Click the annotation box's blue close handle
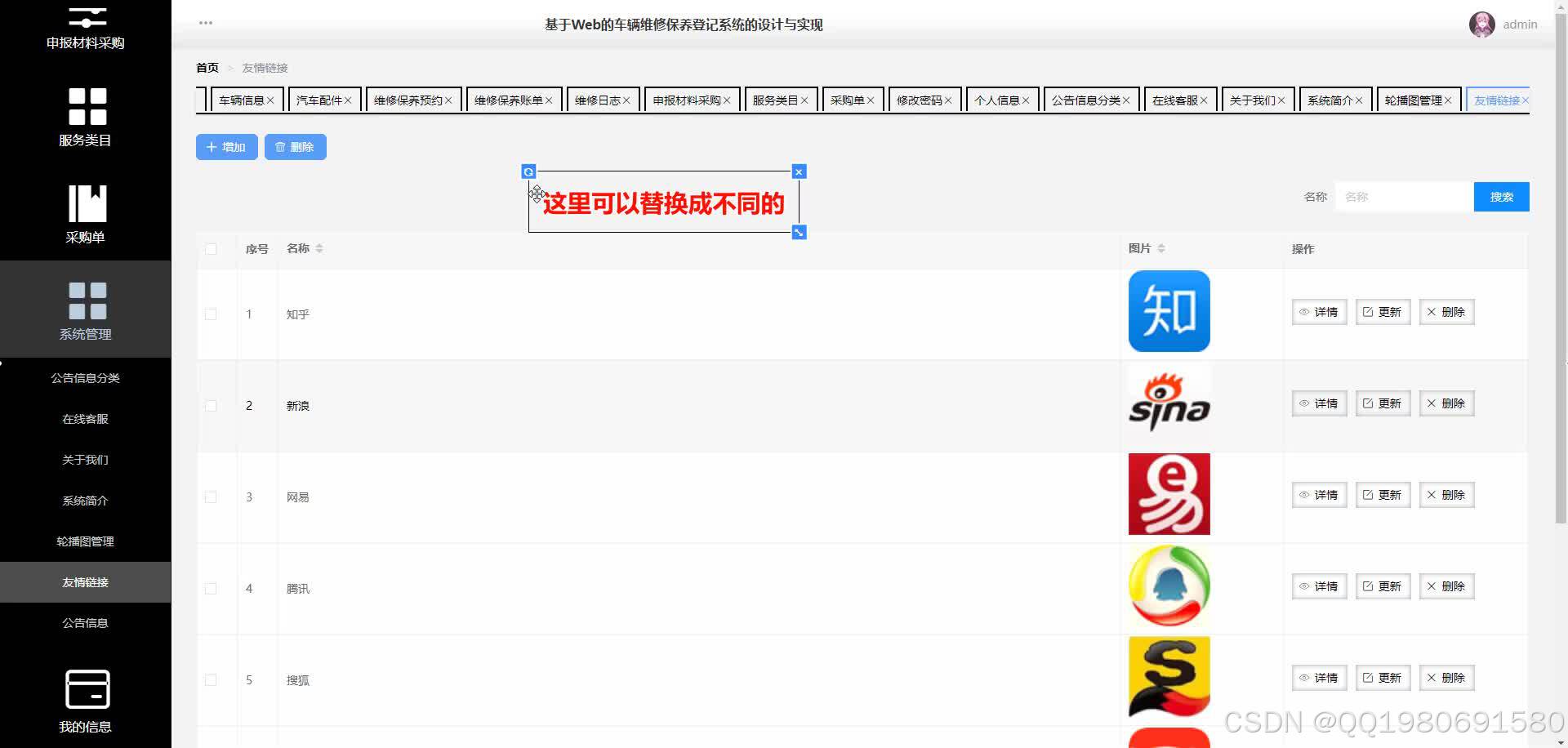Viewport: 1568px width, 748px height. [800, 171]
